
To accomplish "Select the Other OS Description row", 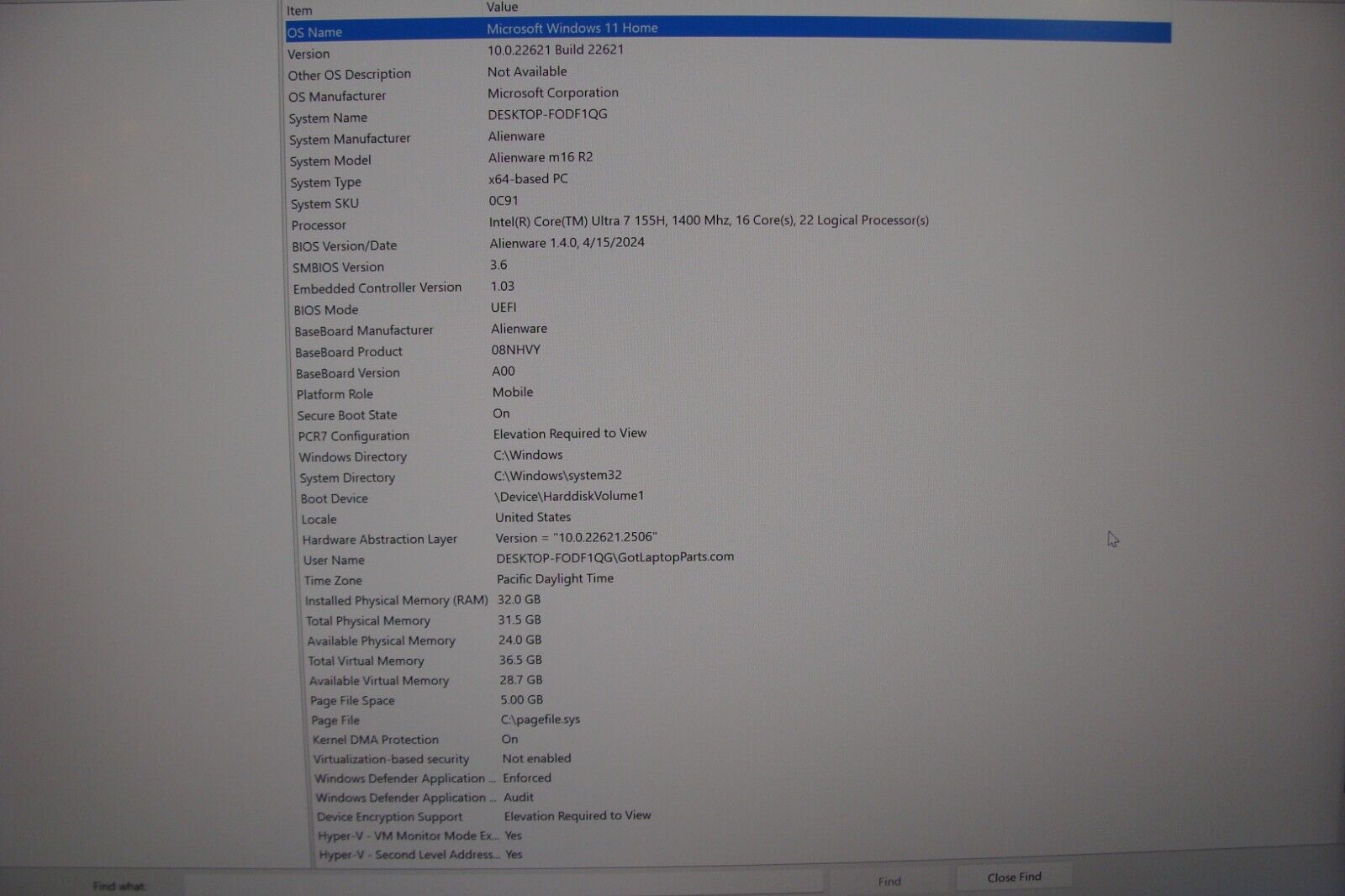I will coord(728,73).
